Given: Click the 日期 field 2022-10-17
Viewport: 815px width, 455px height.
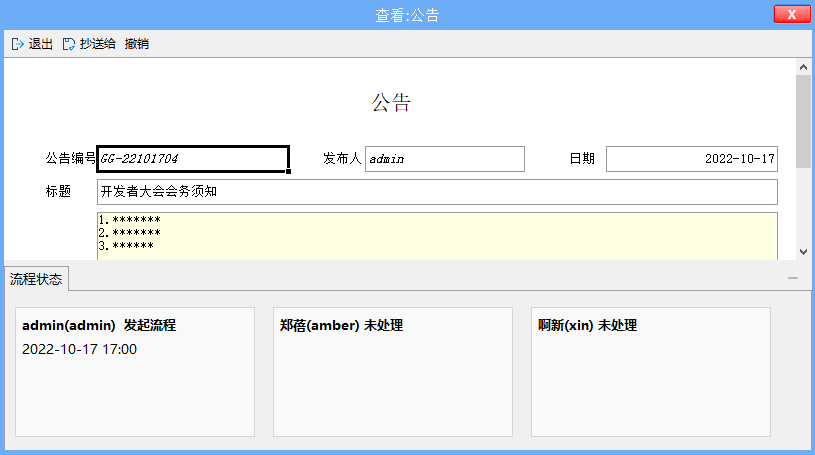Looking at the screenshot, I should tap(692, 159).
